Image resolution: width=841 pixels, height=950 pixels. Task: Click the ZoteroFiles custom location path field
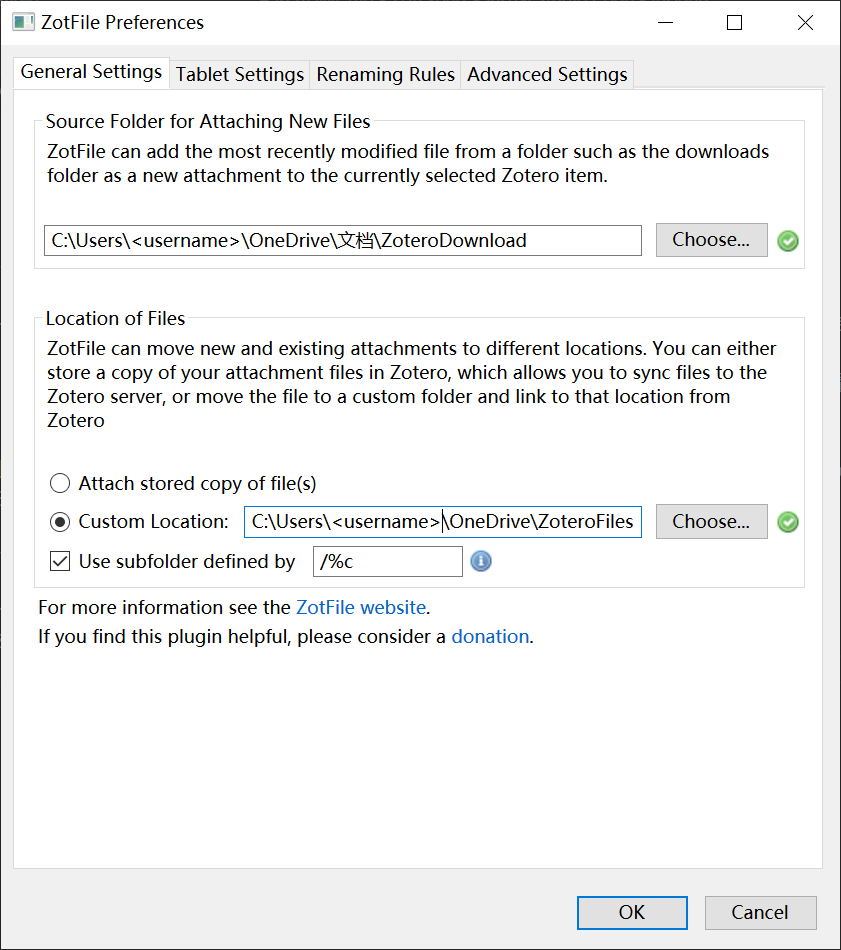pyautogui.click(x=443, y=522)
